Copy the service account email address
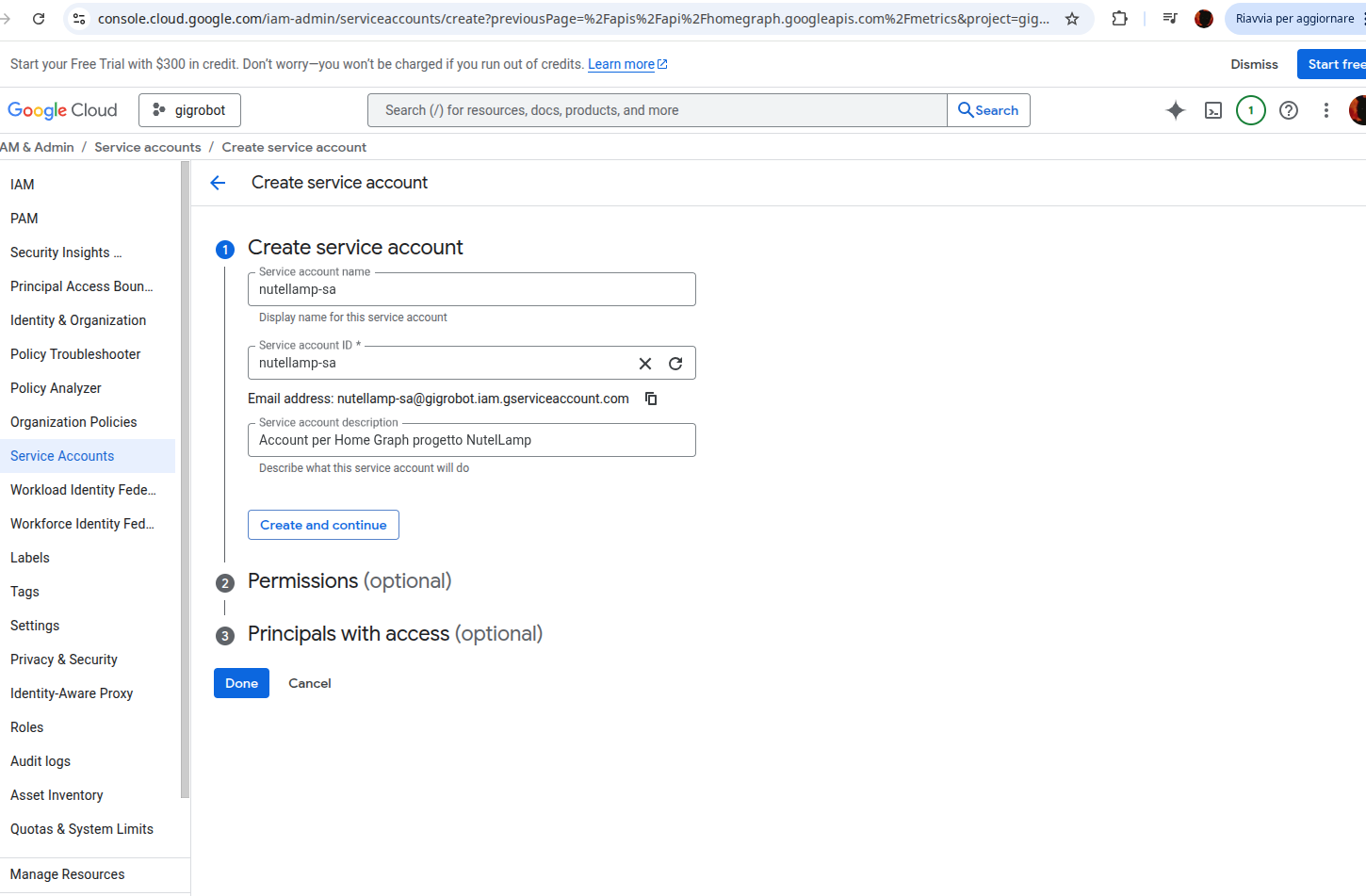This screenshot has height=896, width=1366. [651, 399]
